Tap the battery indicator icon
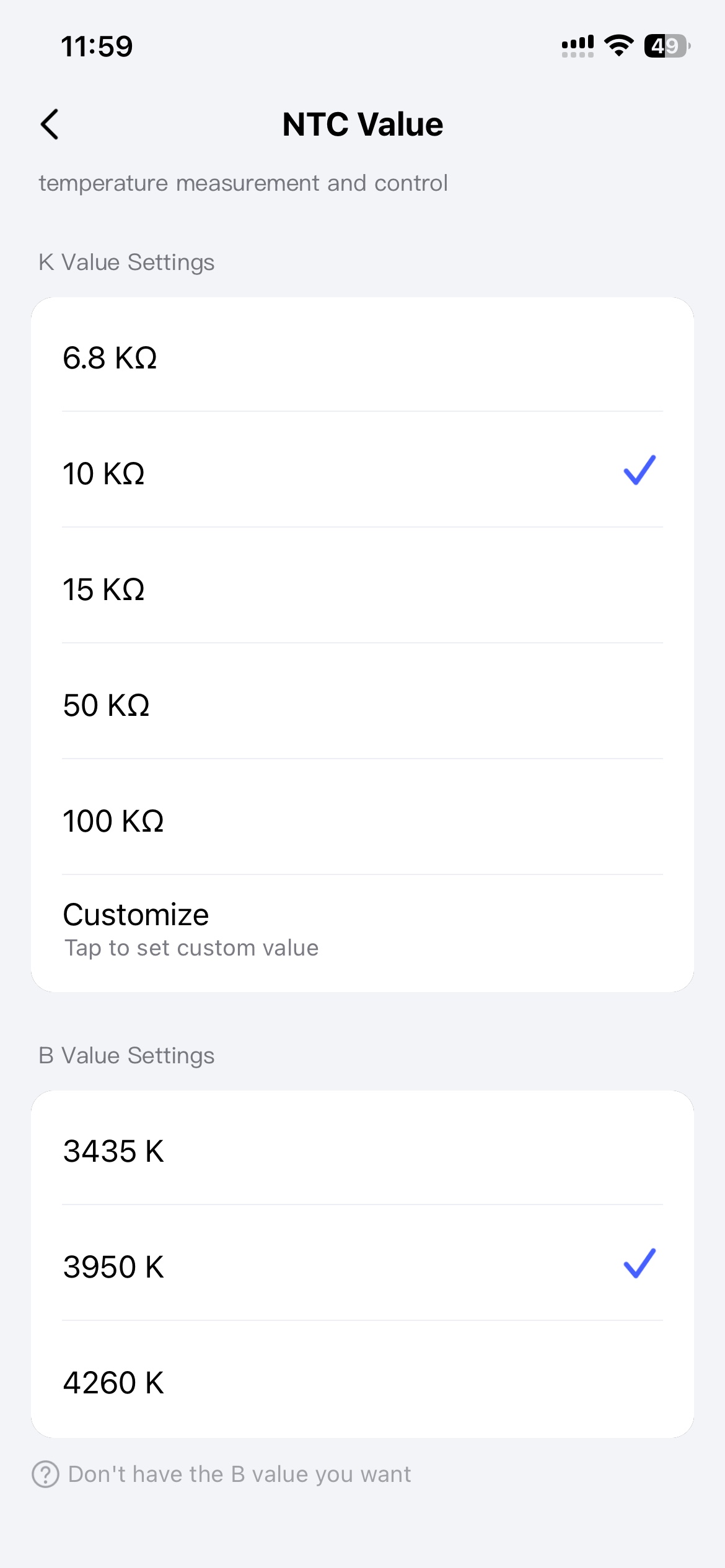 click(667, 46)
